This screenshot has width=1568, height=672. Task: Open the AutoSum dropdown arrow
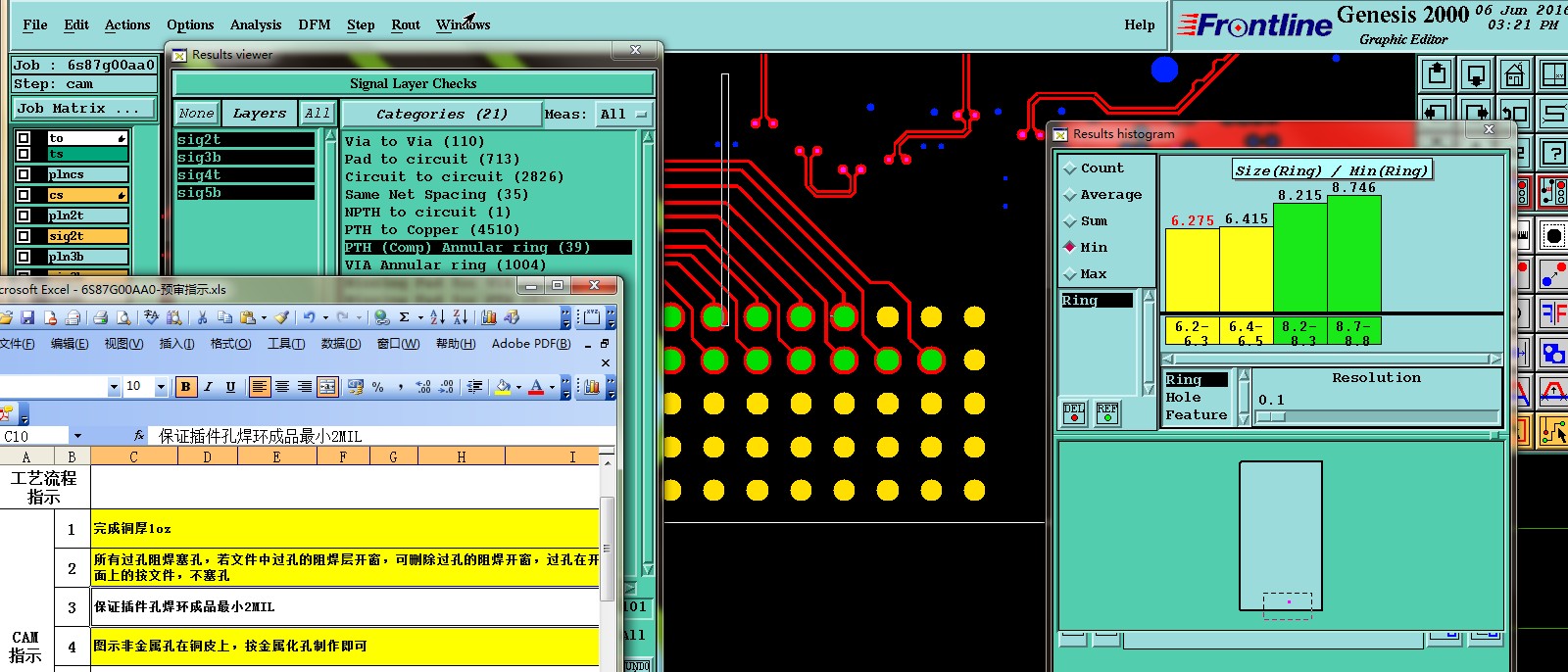[x=420, y=317]
